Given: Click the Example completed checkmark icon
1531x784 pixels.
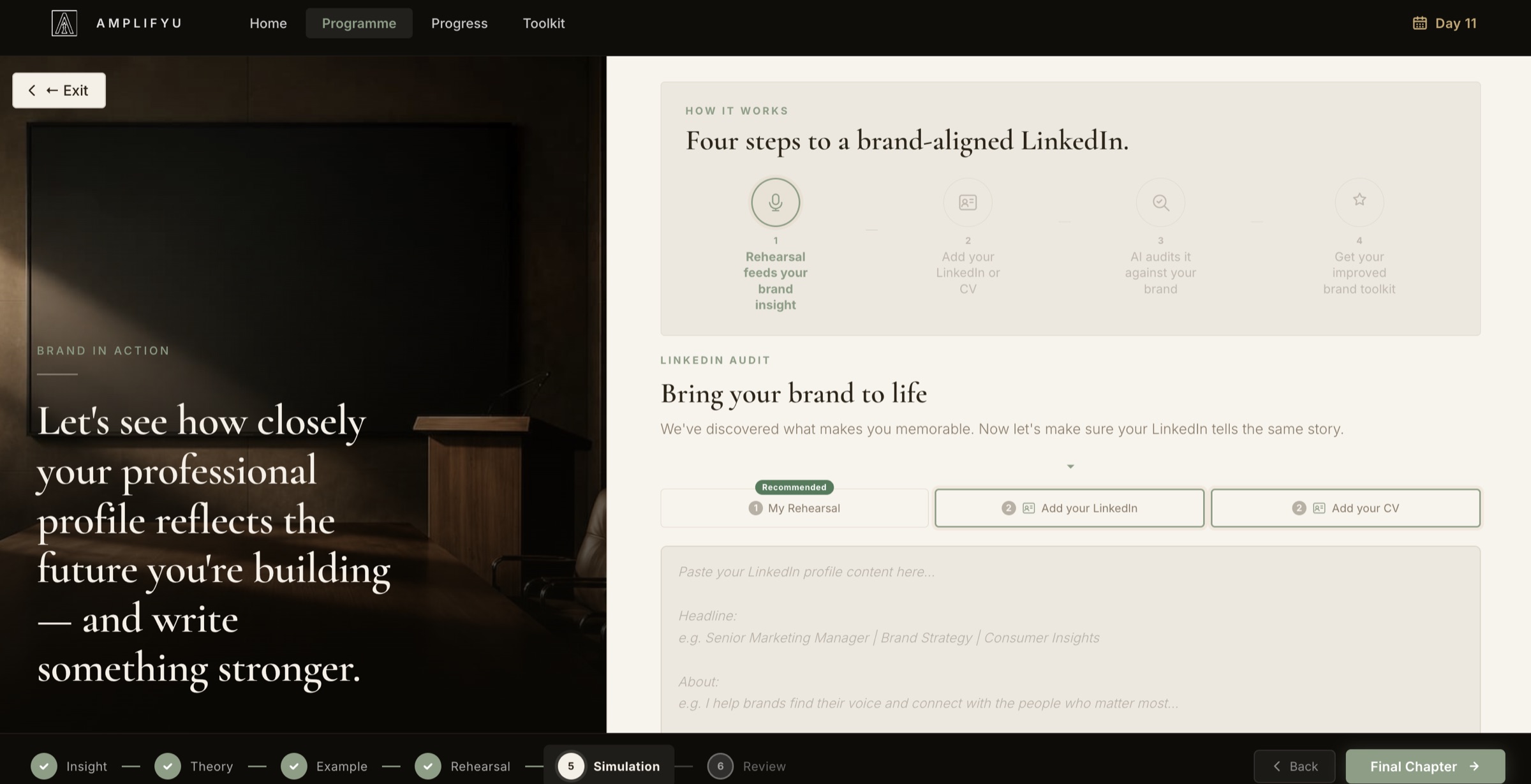Looking at the screenshot, I should coord(294,766).
